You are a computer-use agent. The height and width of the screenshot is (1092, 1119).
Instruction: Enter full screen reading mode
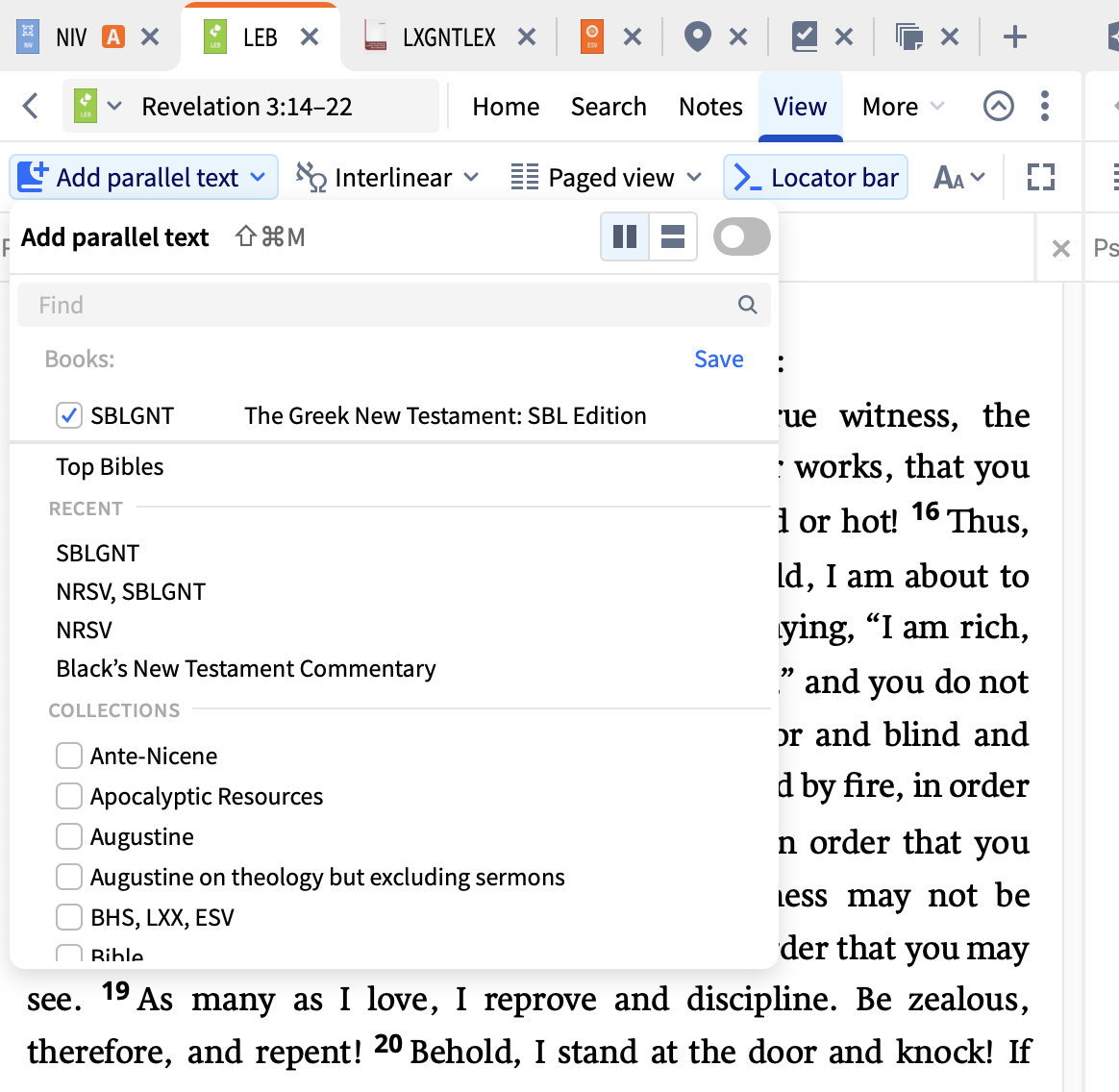(1040, 177)
